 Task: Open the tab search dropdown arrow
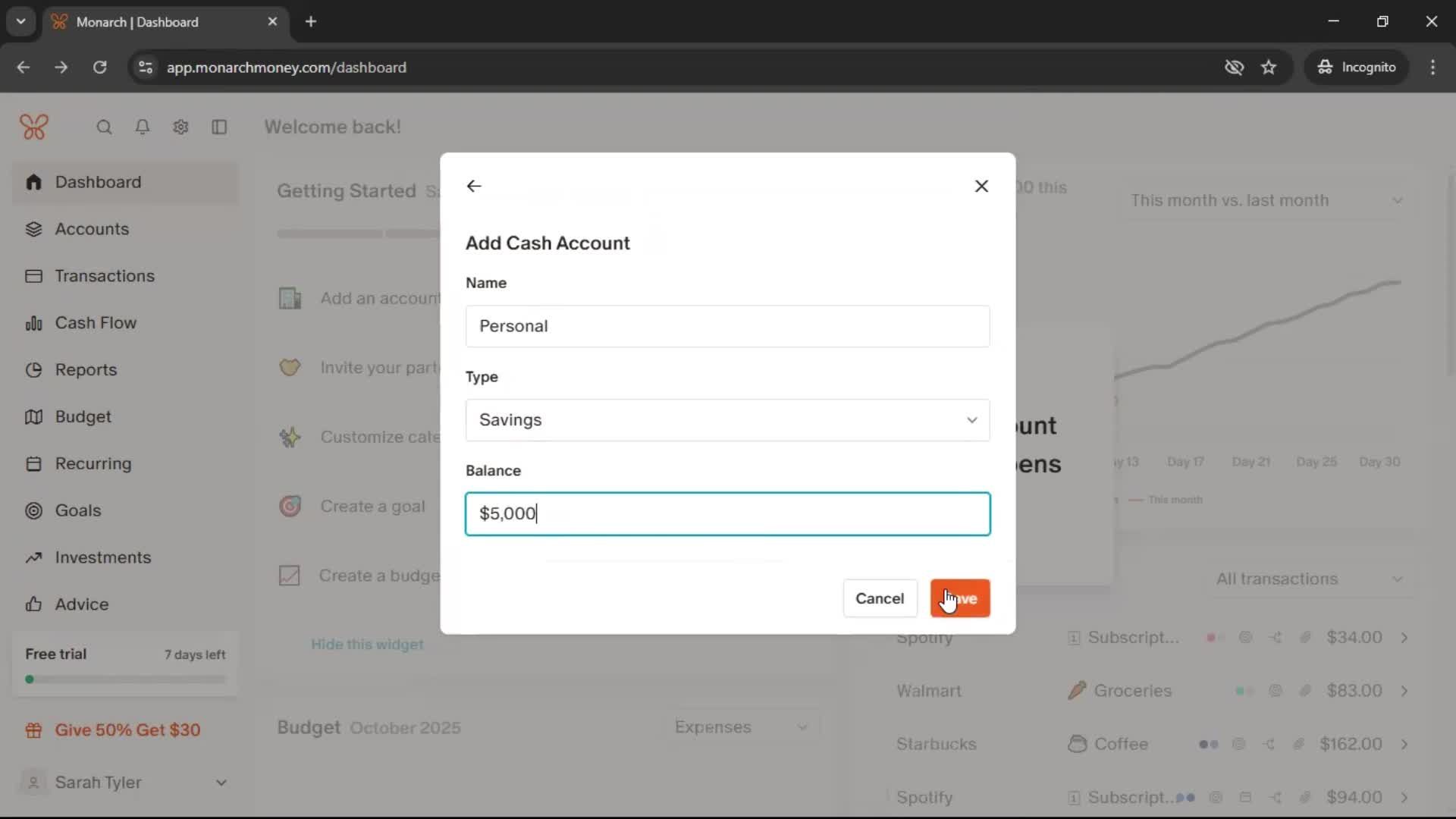point(20,21)
